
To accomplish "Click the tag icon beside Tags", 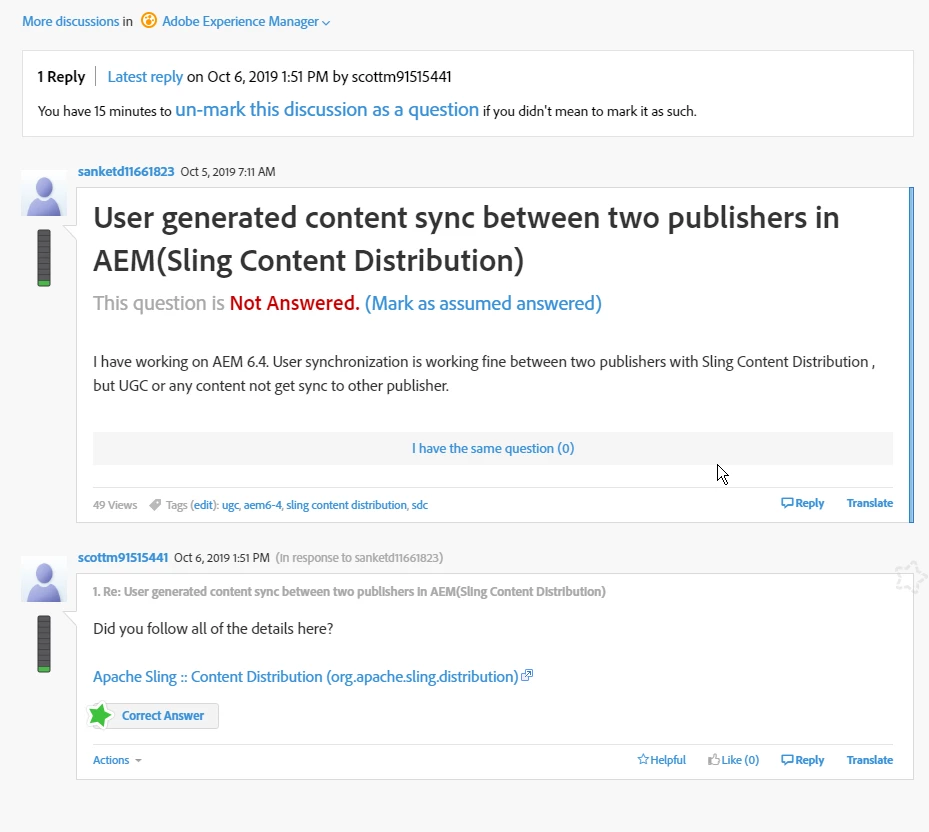I will click(x=155, y=505).
